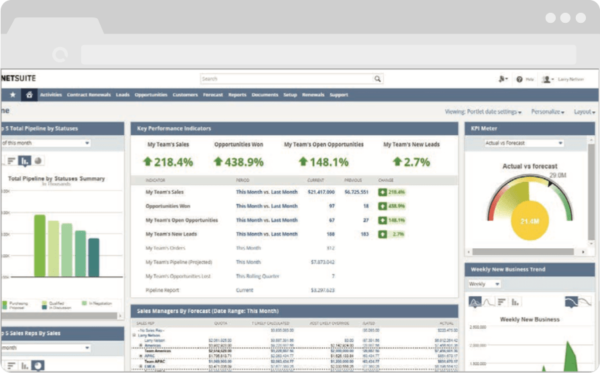Click the KPI Meter vertical scrollbar

pos(592,191)
